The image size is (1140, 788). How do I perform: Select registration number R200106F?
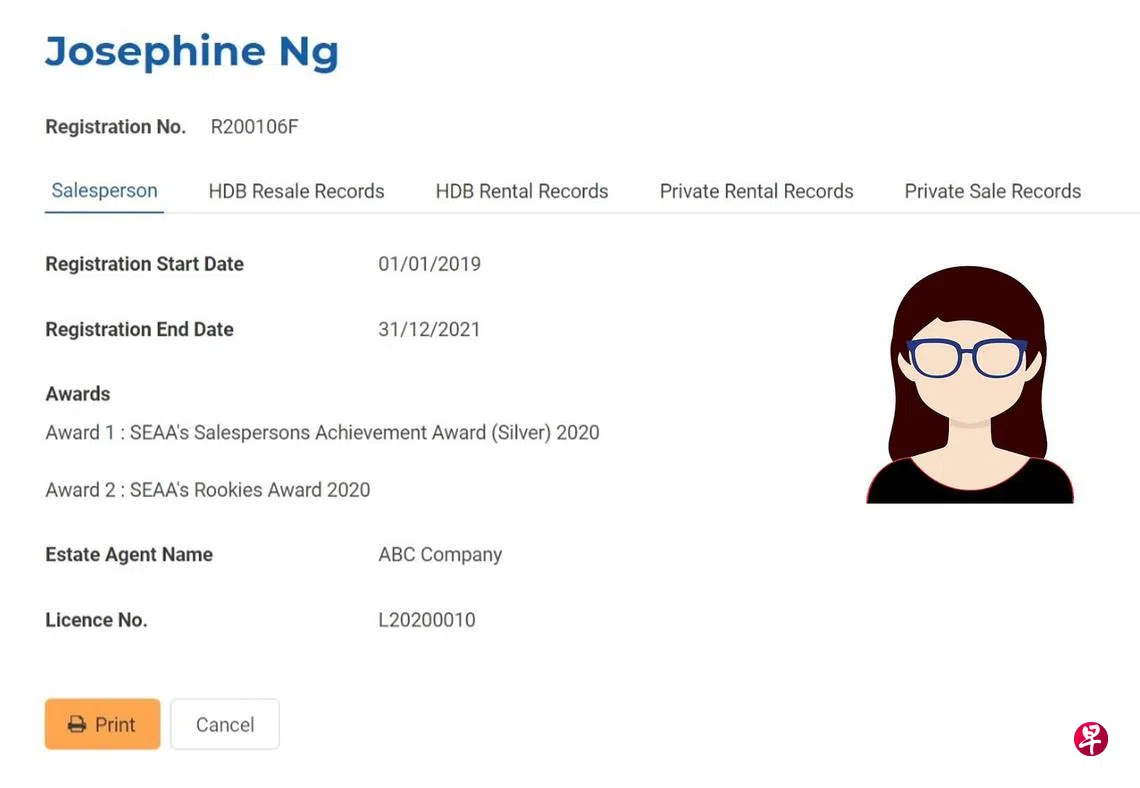[x=254, y=127]
